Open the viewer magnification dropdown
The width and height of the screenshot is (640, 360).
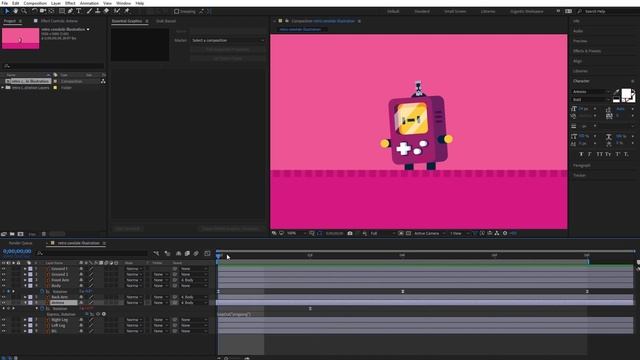(x=297, y=233)
